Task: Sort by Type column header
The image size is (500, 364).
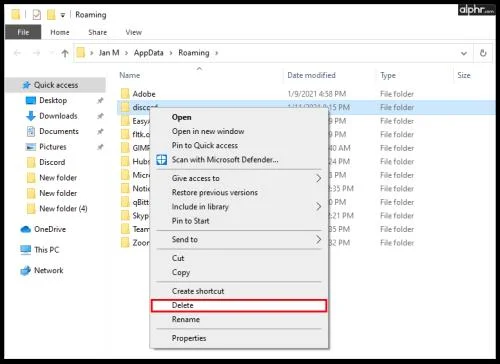Action: (x=388, y=76)
